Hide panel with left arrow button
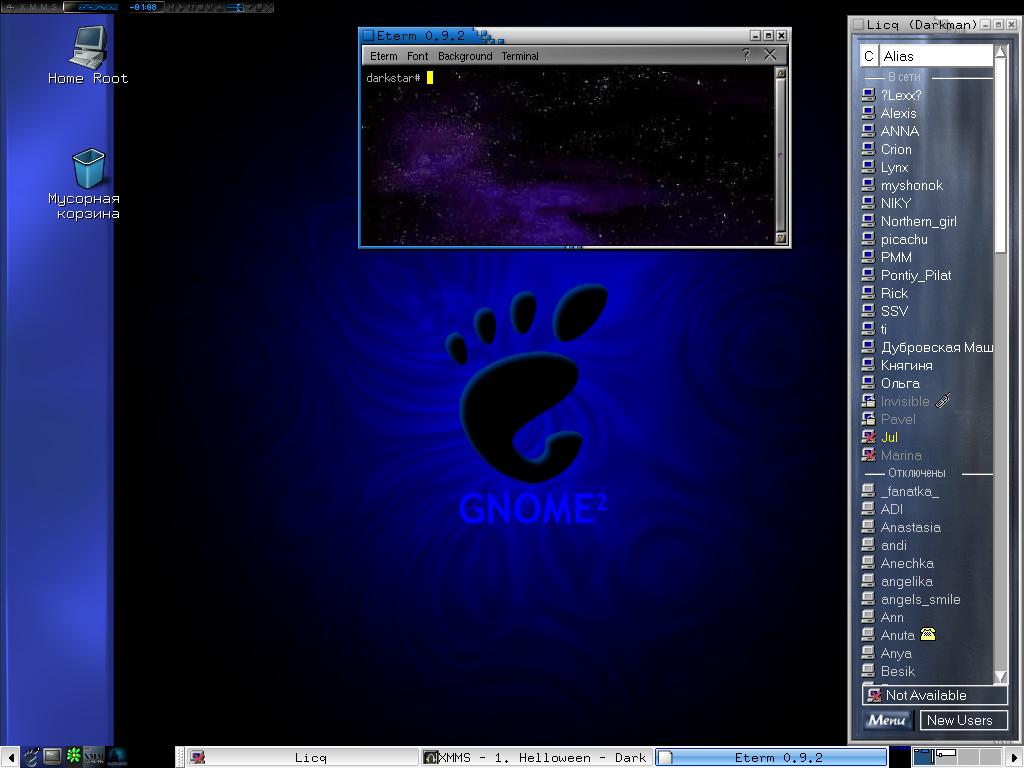This screenshot has height=768, width=1024. click(x=10, y=758)
